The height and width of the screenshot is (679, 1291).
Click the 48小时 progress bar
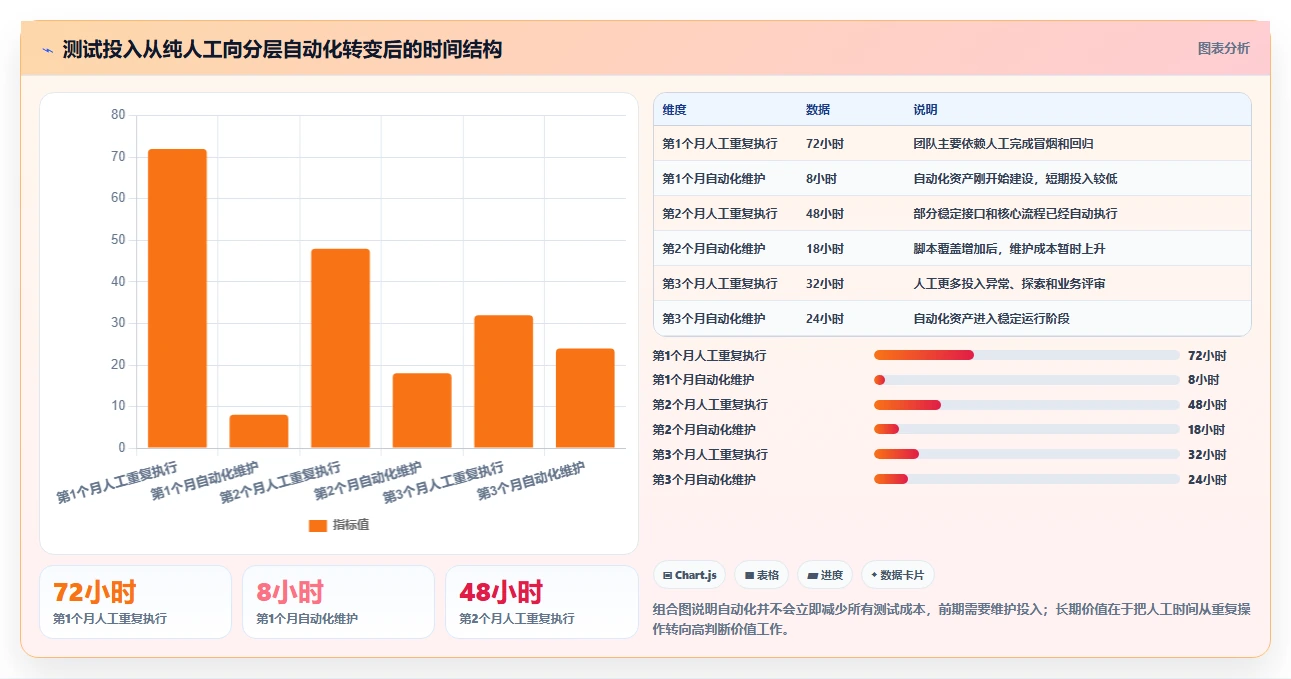[x=1027, y=405]
